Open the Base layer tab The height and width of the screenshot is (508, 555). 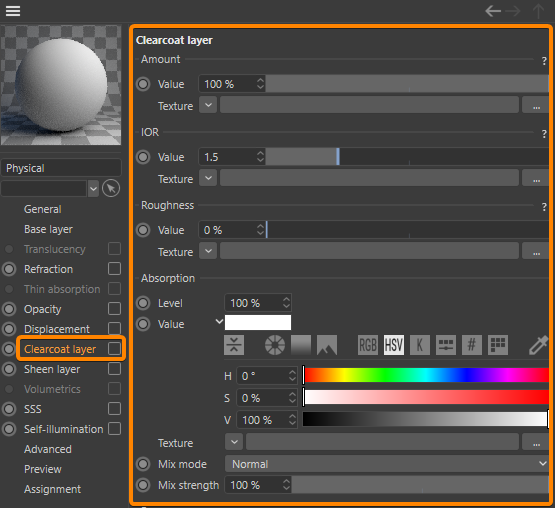tap(48, 229)
